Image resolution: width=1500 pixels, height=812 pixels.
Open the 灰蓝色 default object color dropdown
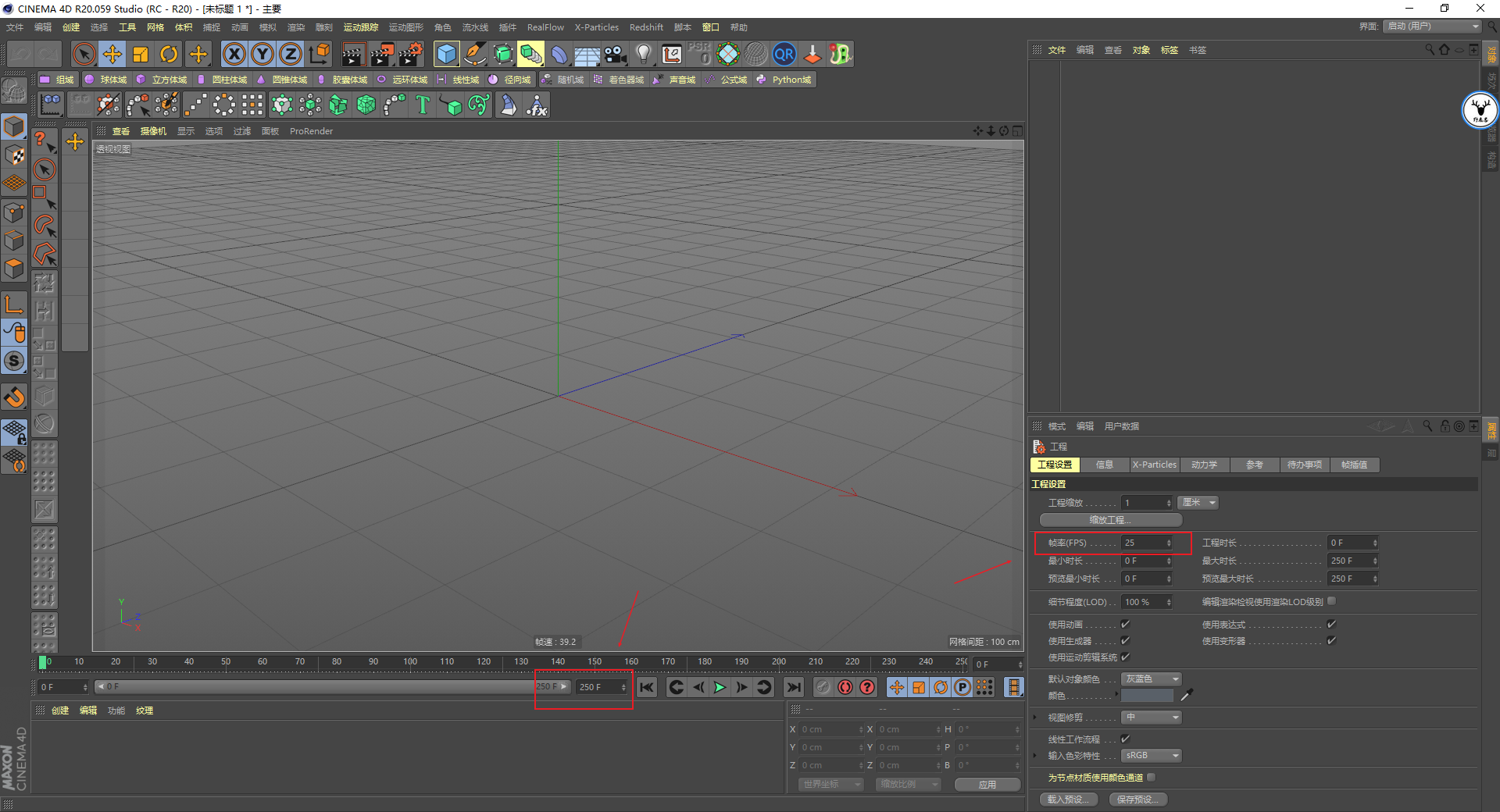pyautogui.click(x=1152, y=679)
